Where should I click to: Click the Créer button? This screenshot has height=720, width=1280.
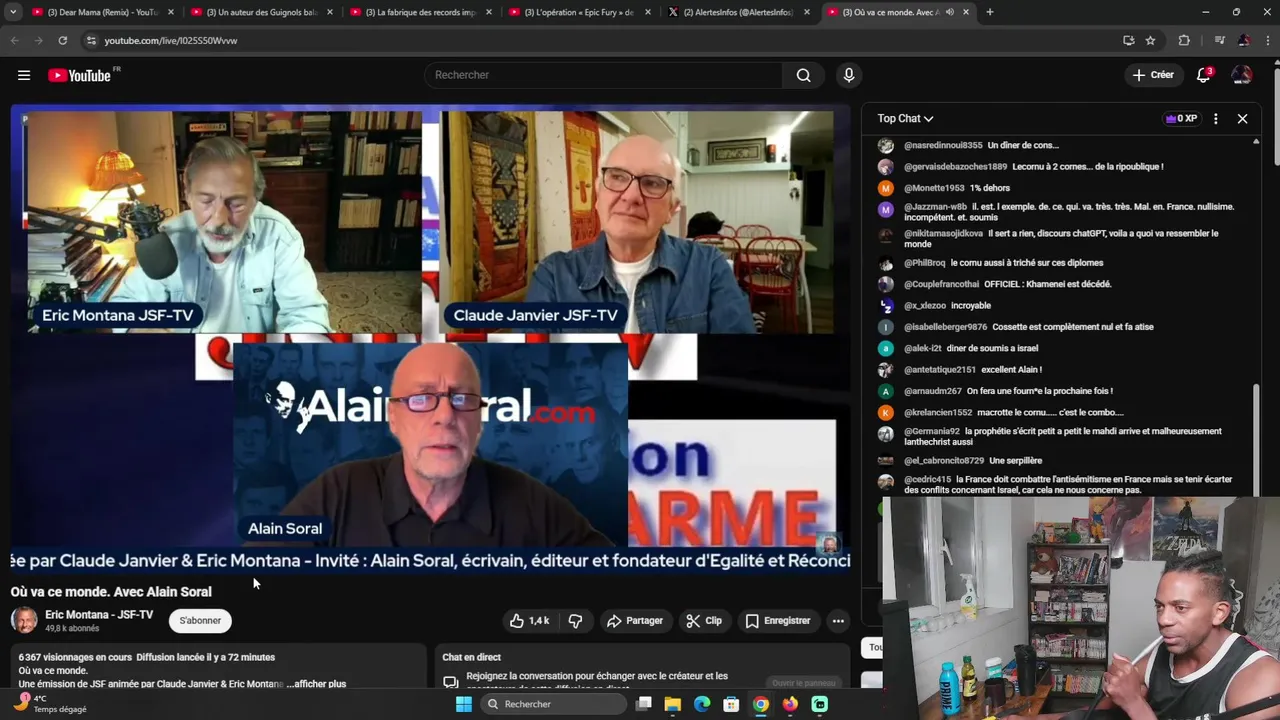point(1153,75)
